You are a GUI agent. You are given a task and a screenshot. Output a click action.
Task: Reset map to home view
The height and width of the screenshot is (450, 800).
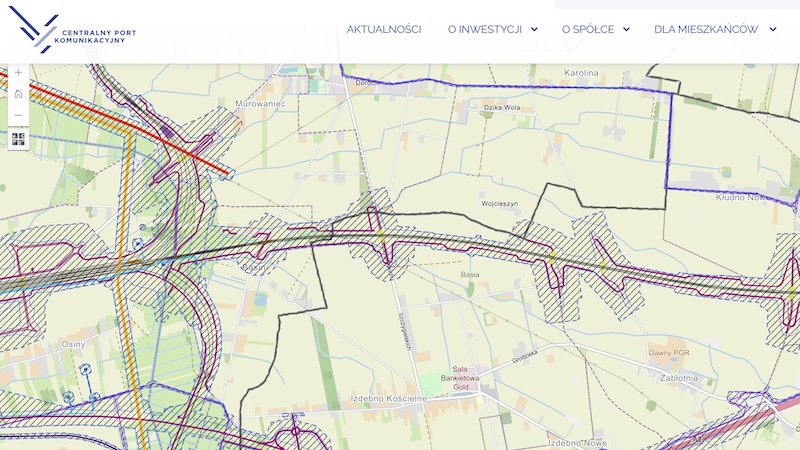(x=18, y=94)
